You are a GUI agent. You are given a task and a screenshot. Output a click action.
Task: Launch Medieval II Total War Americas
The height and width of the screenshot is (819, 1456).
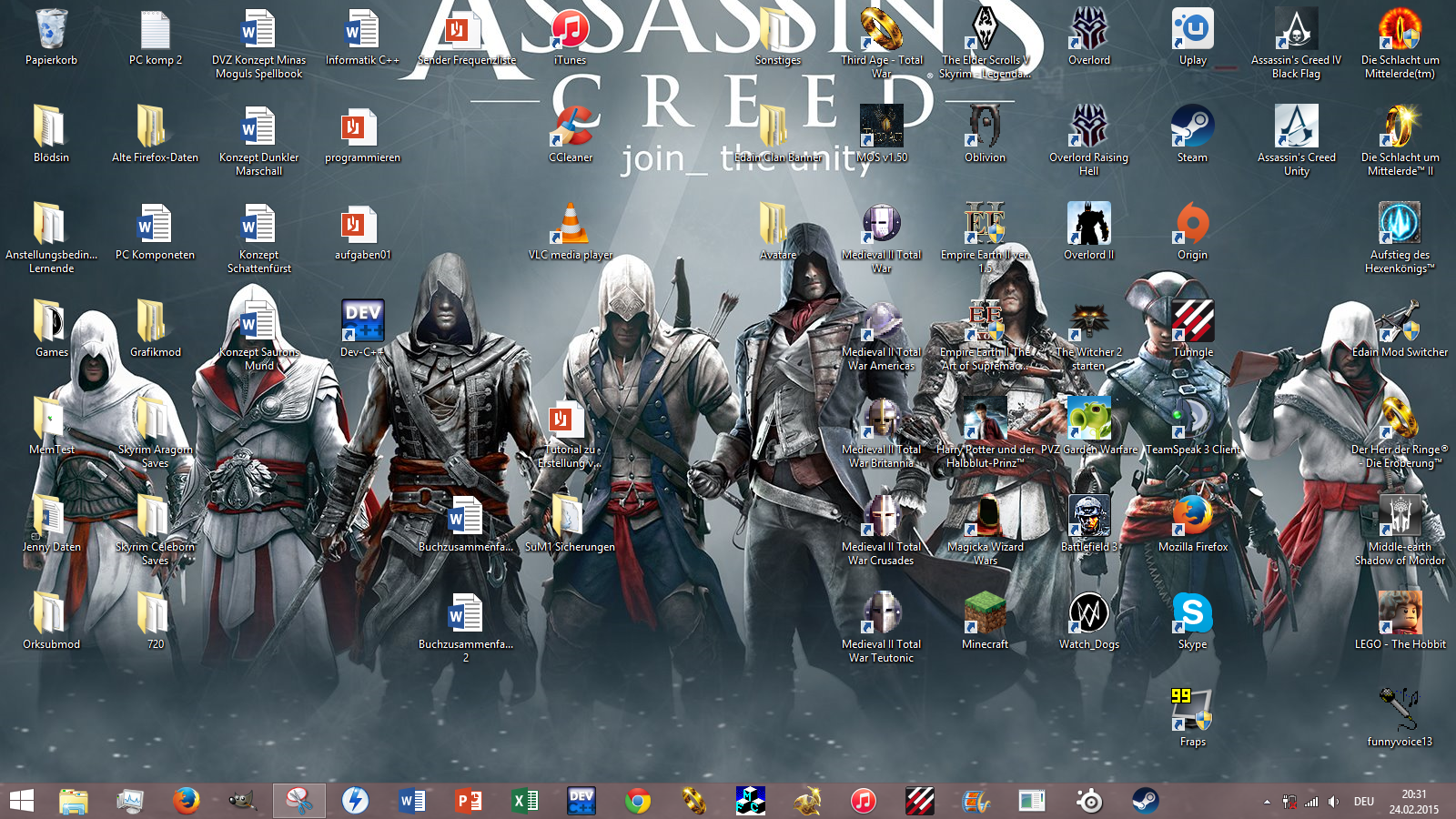click(881, 321)
